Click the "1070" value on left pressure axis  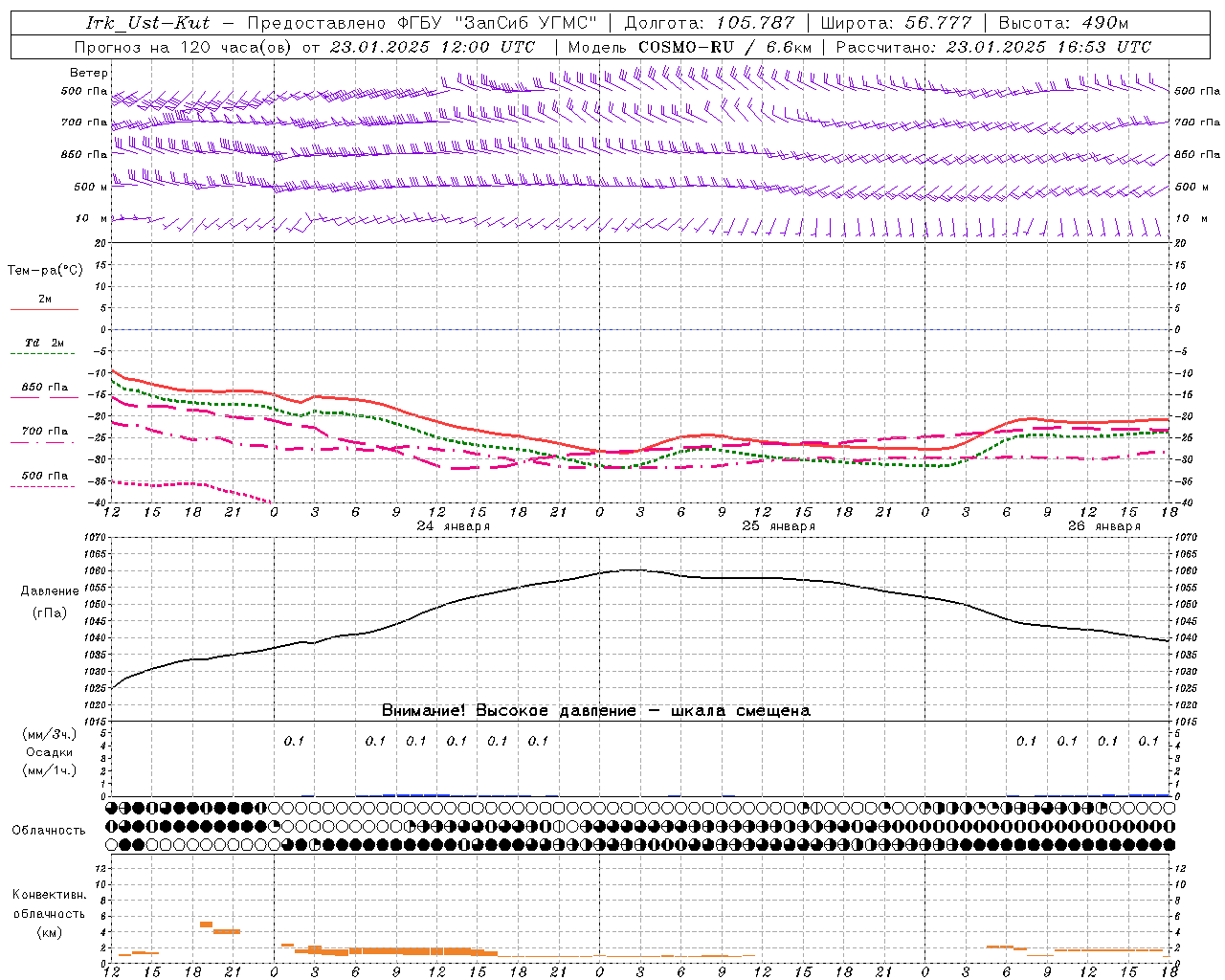pos(94,538)
